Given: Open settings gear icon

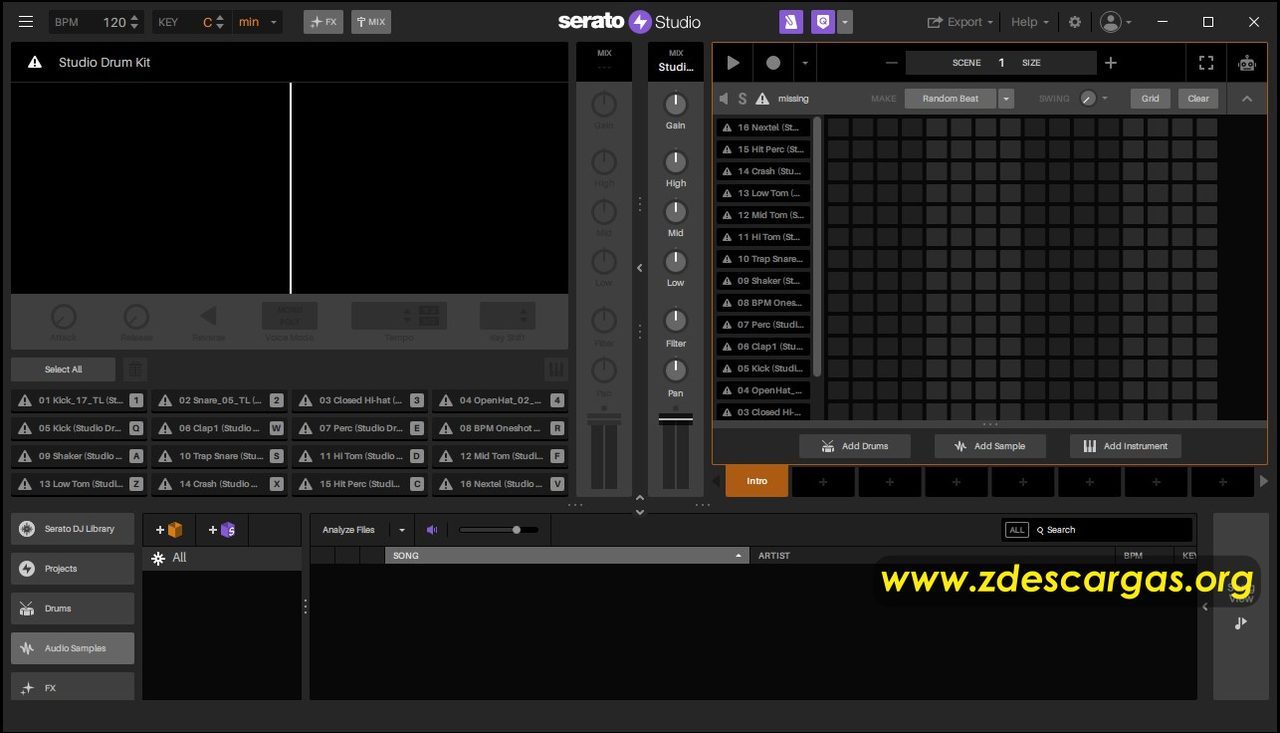Looking at the screenshot, I should 1075,22.
